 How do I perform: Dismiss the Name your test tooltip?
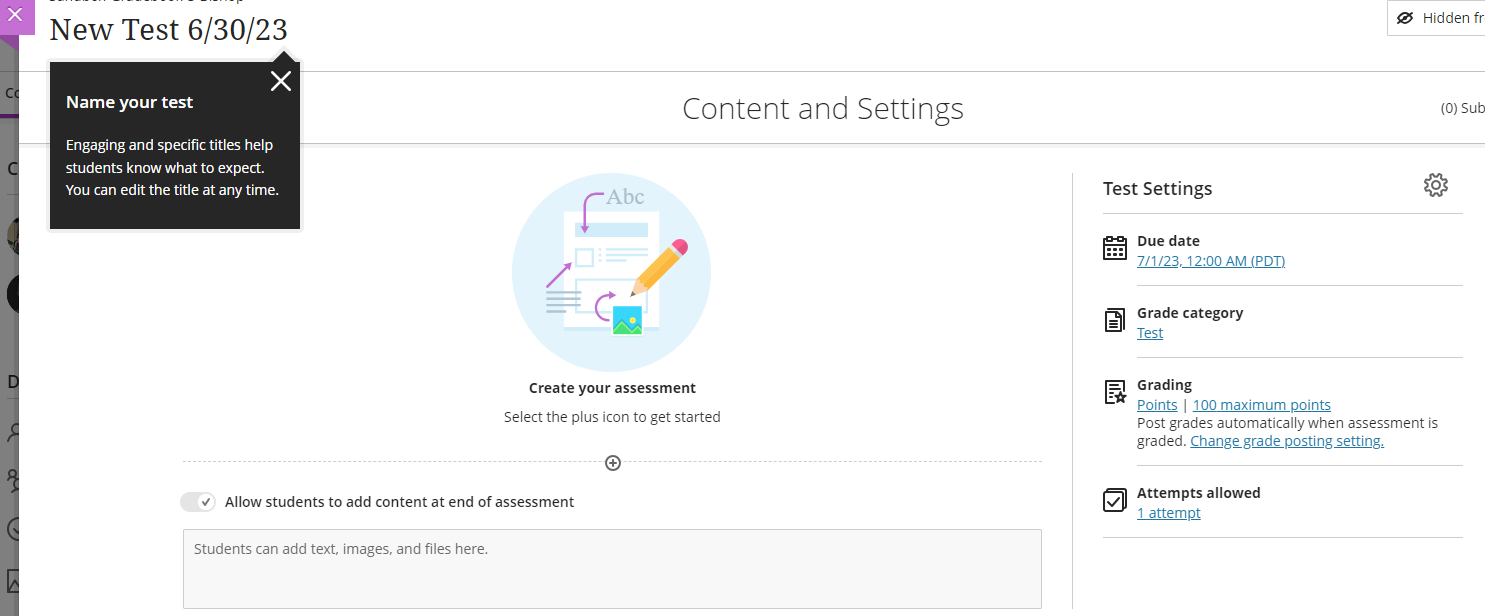[x=281, y=81]
